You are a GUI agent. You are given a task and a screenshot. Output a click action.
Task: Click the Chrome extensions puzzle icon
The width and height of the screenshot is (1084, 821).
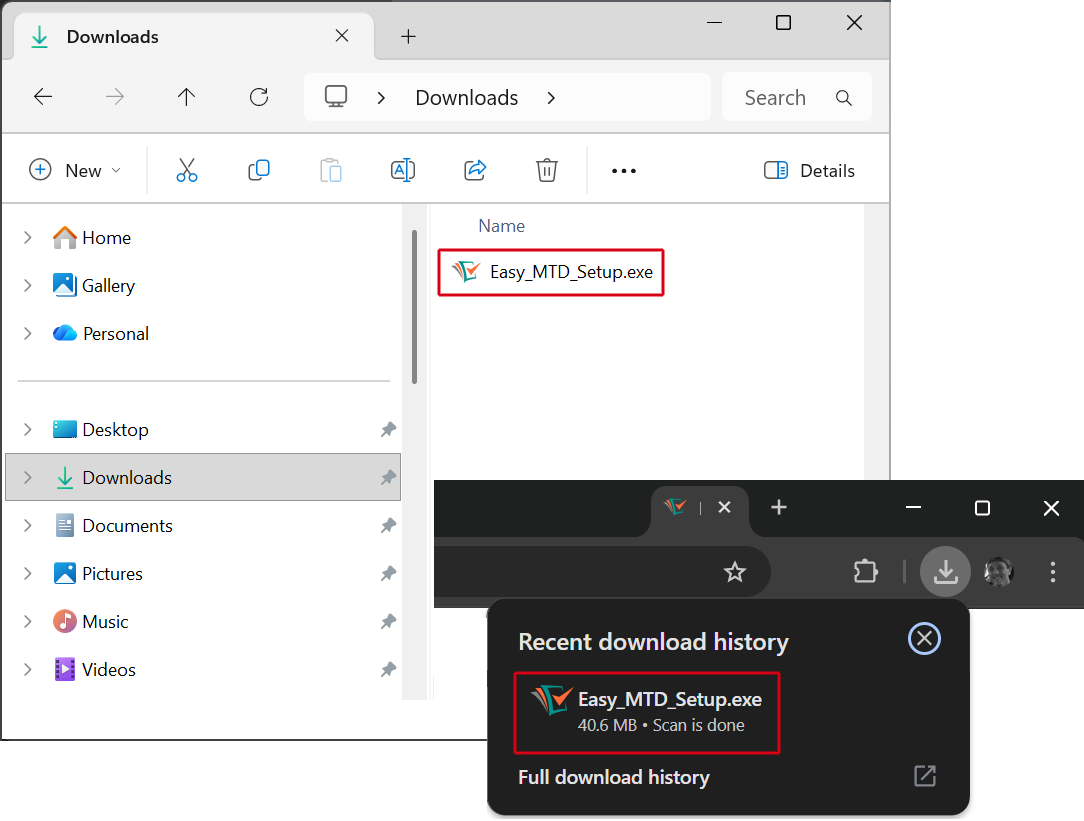pos(866,572)
